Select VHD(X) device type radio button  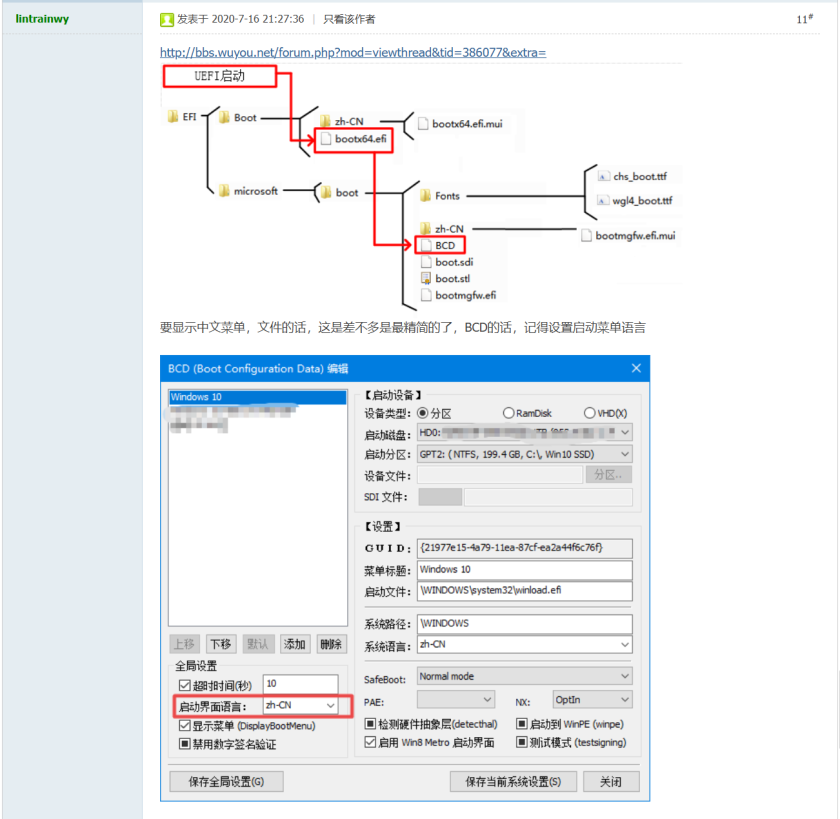[589, 413]
